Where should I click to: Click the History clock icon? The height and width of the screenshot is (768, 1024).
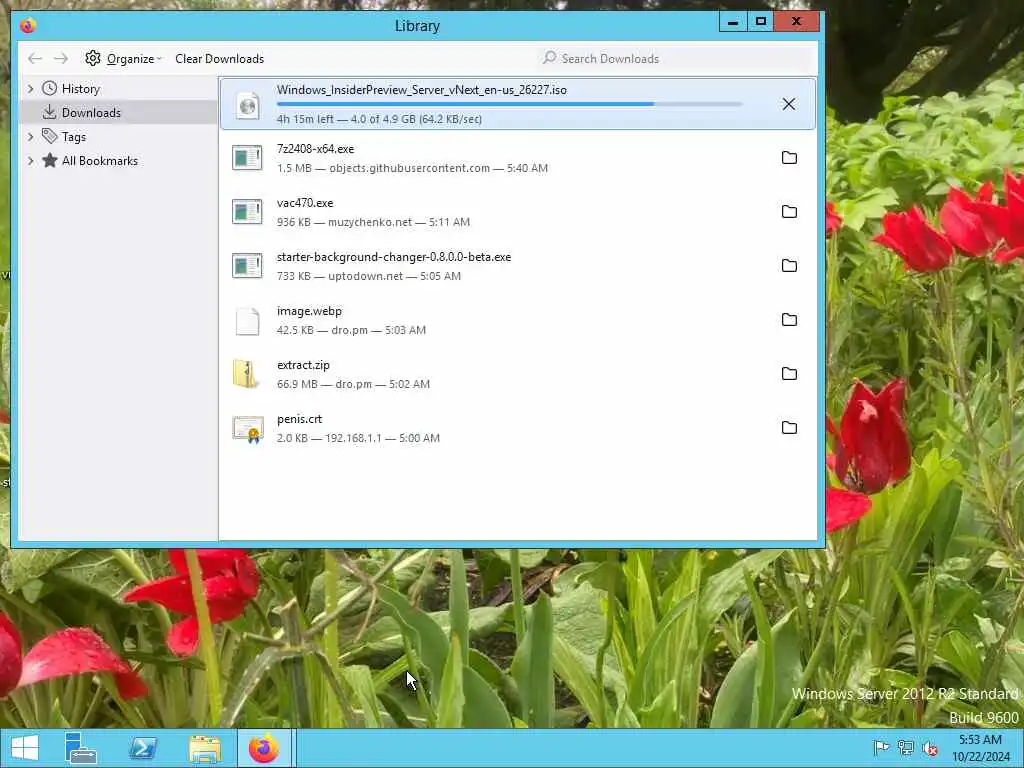(50, 88)
